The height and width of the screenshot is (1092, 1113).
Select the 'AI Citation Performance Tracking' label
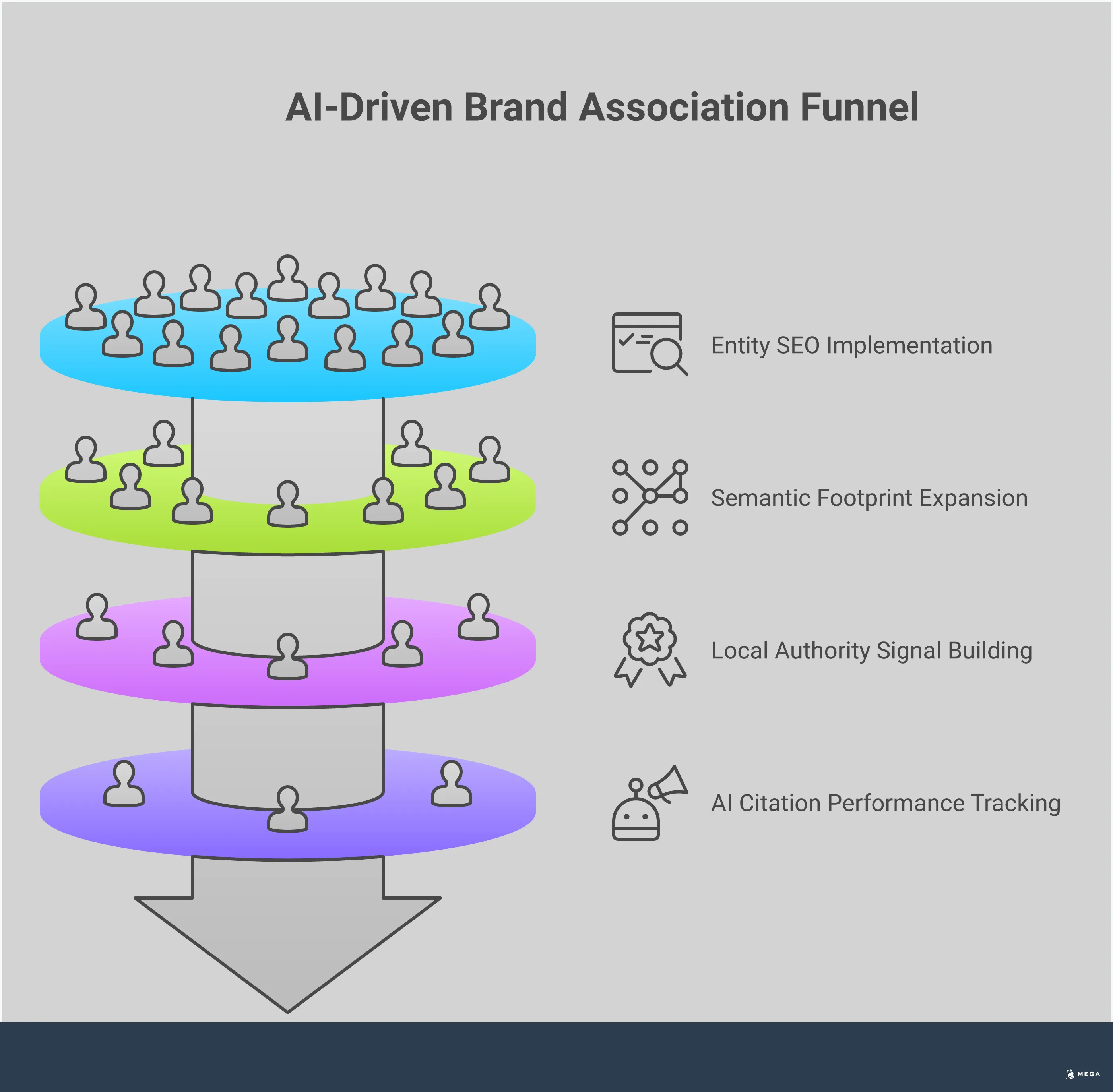click(x=886, y=804)
